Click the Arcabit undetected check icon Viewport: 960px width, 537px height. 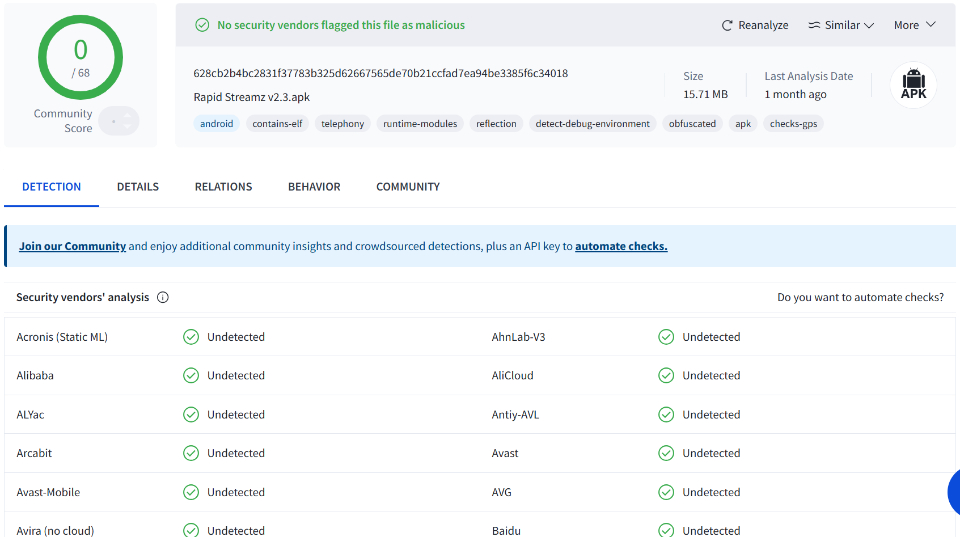191,453
